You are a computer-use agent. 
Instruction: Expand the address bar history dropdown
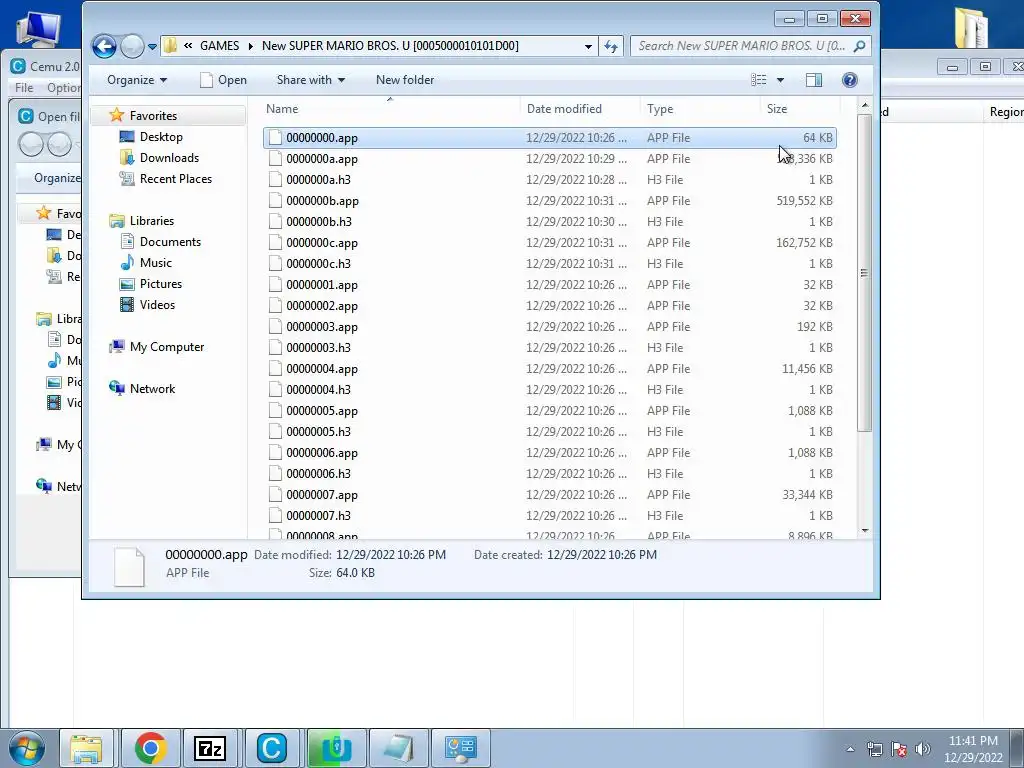coord(588,46)
